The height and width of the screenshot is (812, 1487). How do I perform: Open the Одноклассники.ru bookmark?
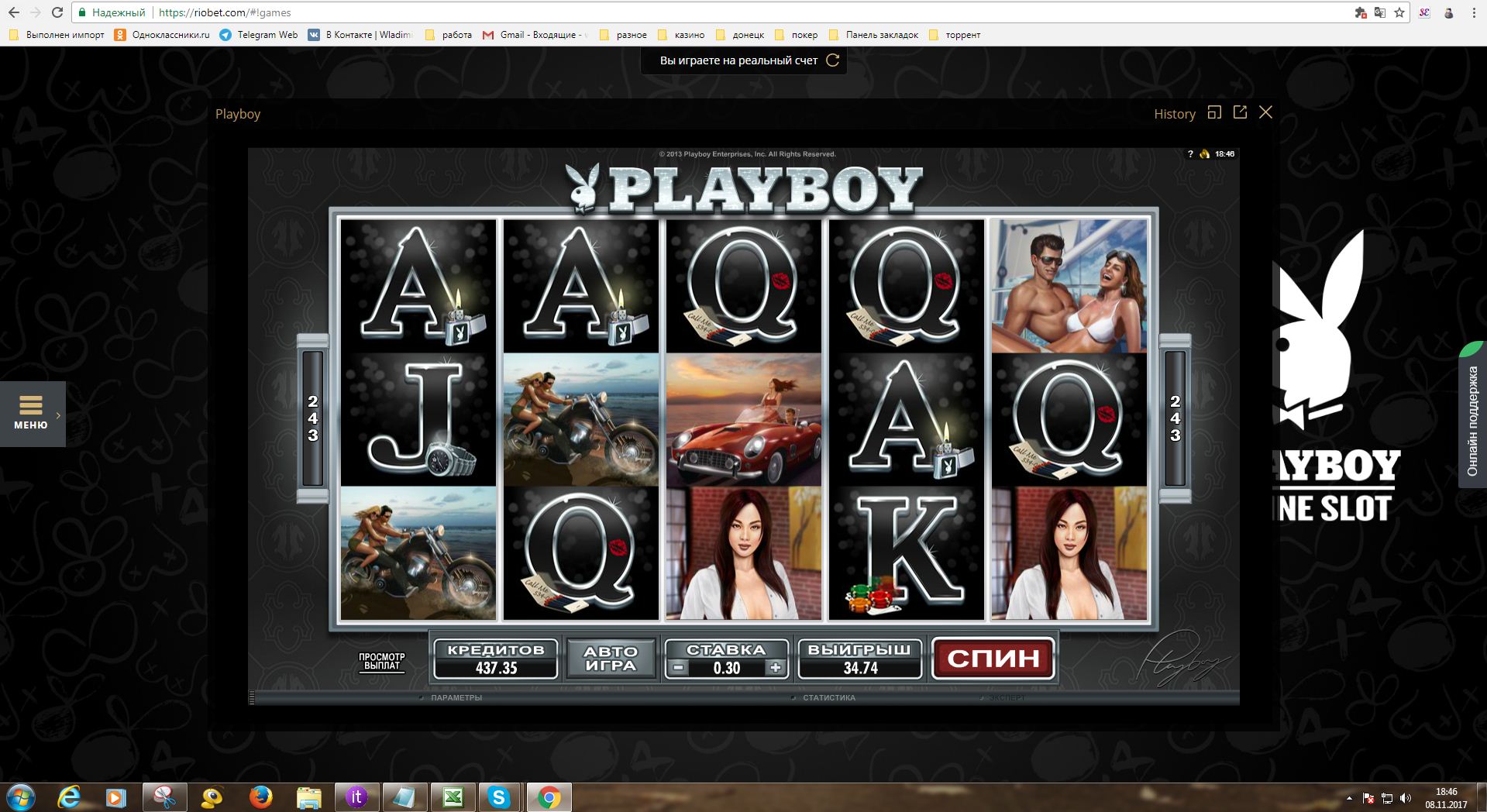[162, 35]
